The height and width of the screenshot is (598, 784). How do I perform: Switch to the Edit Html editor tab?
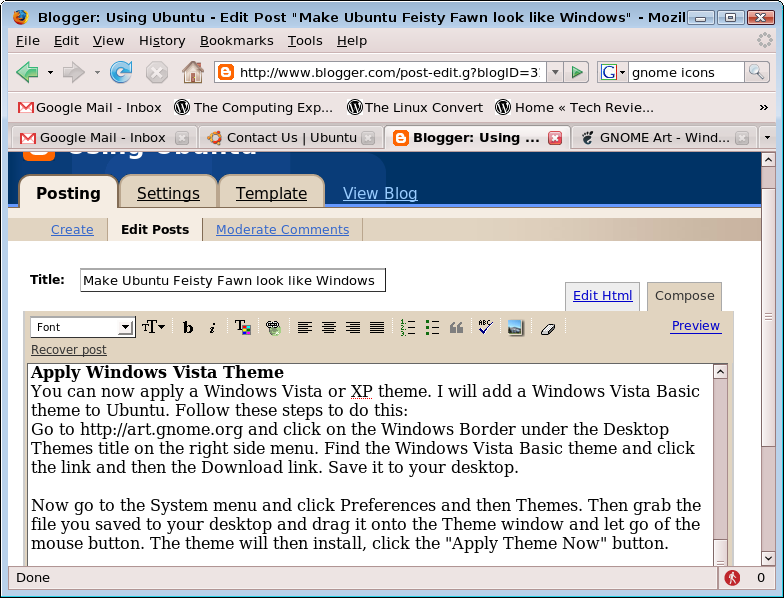click(x=602, y=296)
